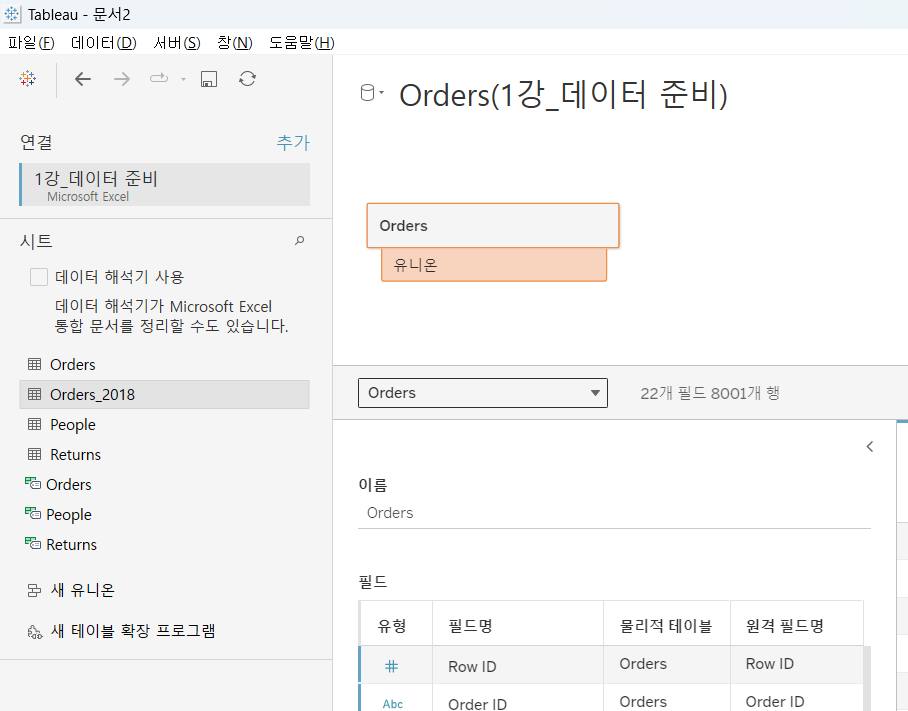
Task: Search sheets with magnifier icon
Action: coord(299,240)
